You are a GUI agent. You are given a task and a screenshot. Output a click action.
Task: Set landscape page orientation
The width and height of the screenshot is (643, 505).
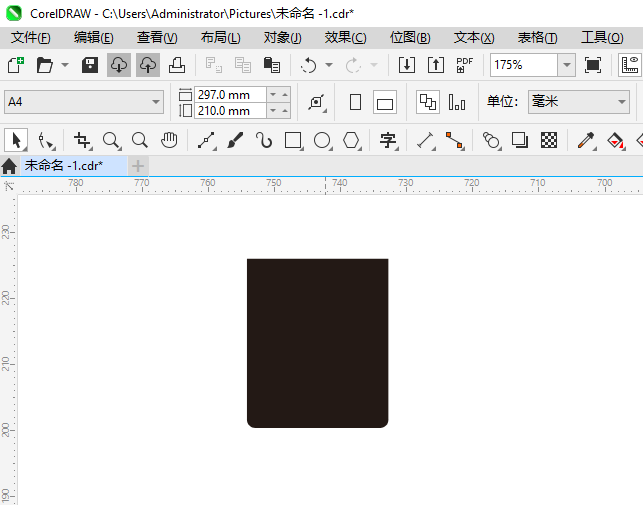[385, 102]
